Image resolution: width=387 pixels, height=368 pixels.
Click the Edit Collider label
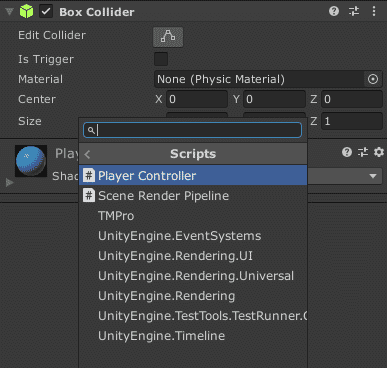[52, 35]
